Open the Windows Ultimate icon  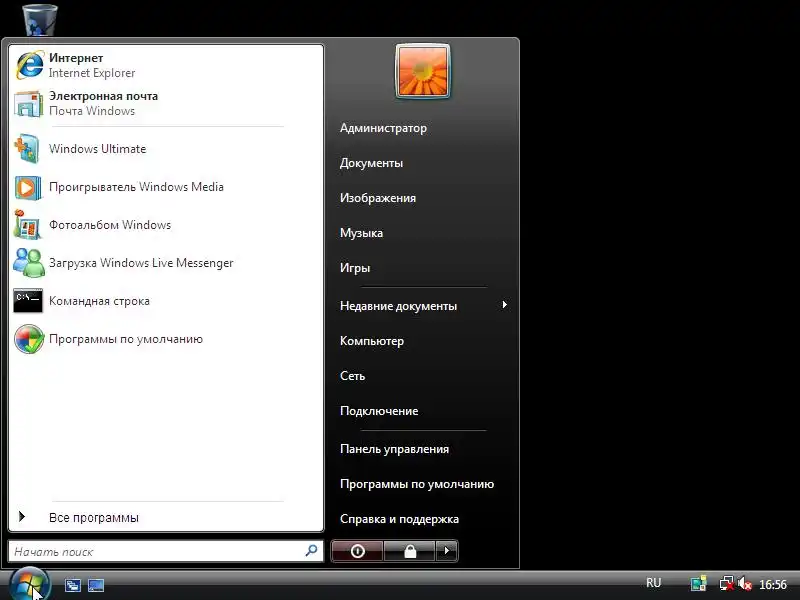27,148
